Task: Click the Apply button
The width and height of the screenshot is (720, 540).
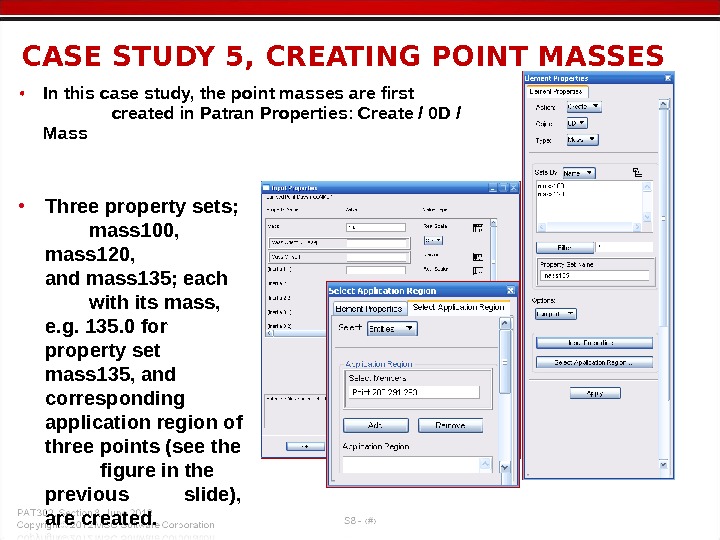Action: (x=595, y=393)
